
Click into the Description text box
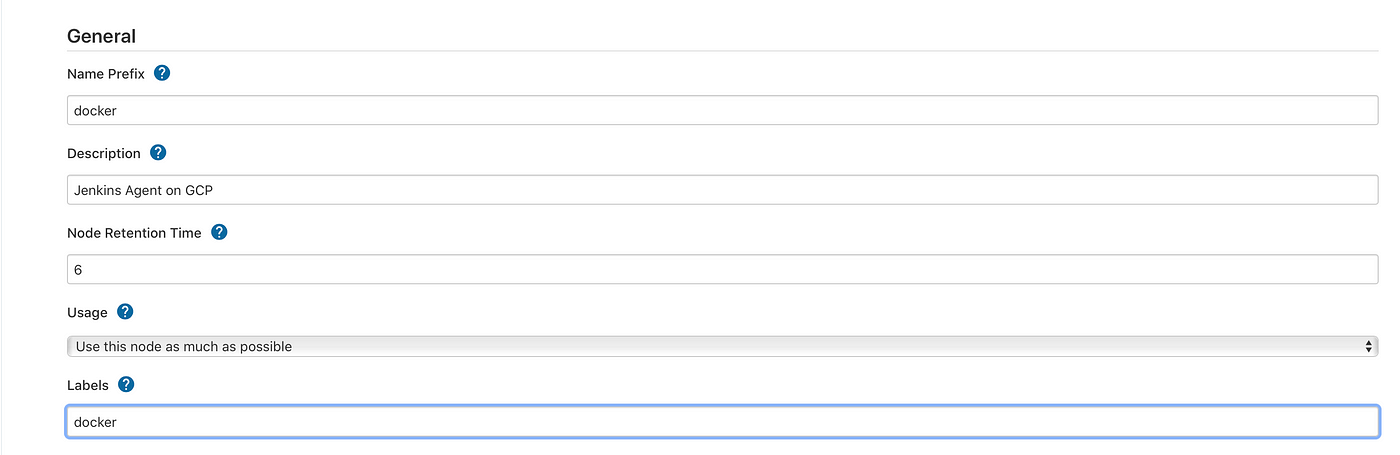[x=722, y=190]
